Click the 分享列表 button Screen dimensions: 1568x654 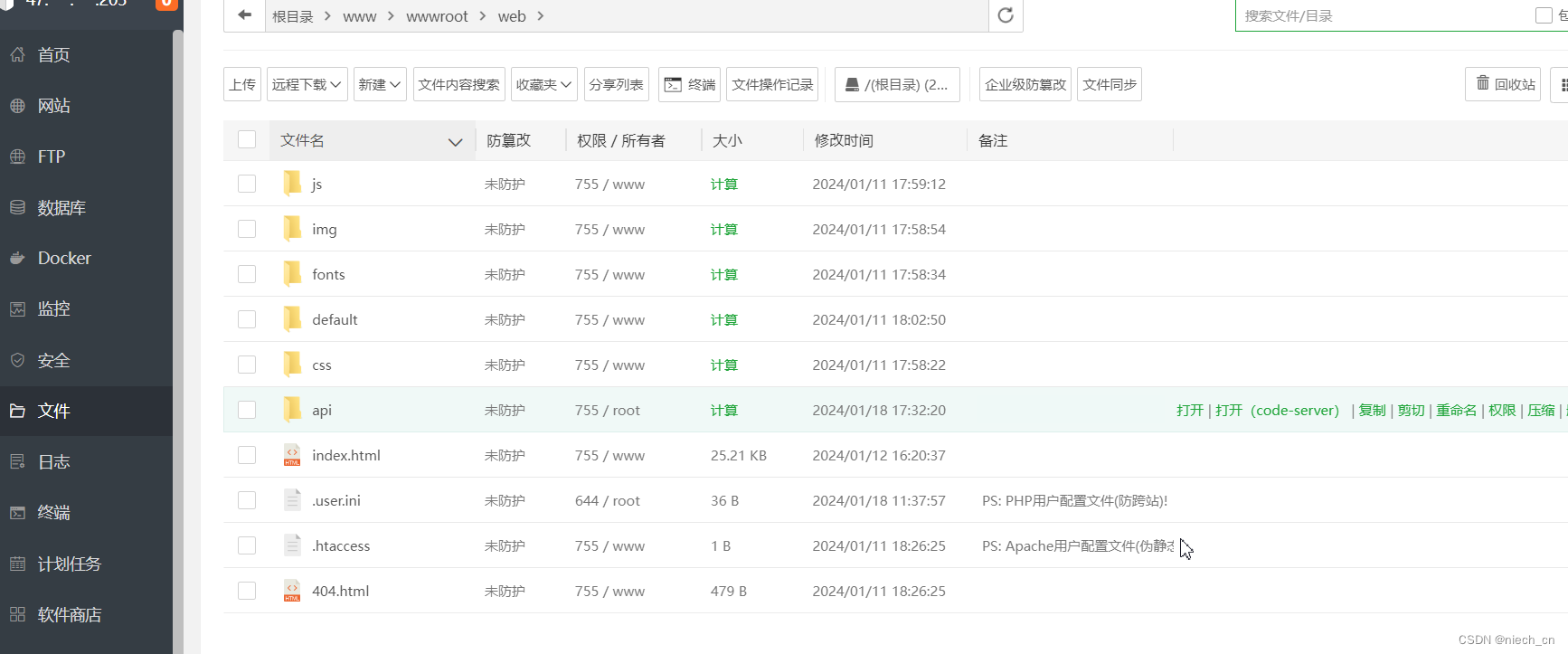click(x=617, y=84)
